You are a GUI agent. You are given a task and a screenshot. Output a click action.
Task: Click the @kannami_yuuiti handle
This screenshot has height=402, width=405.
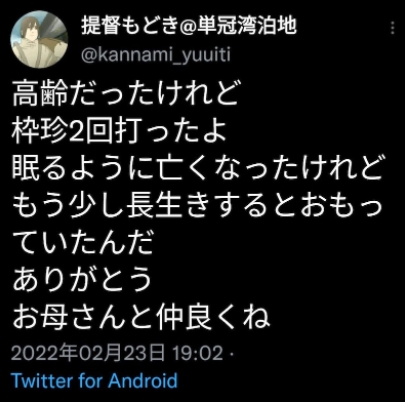coord(156,55)
